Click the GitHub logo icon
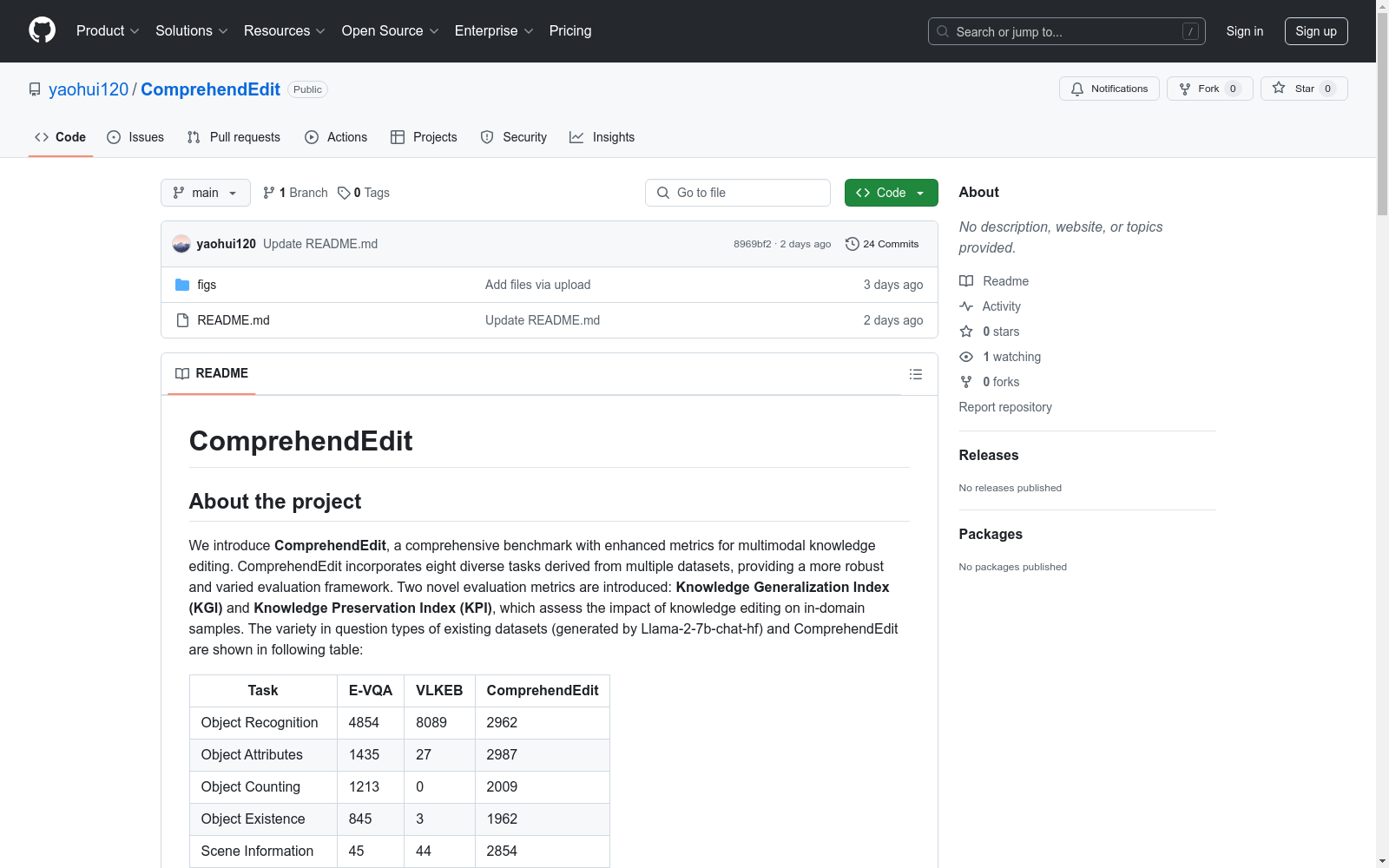This screenshot has height=868, width=1389. coord(42,30)
